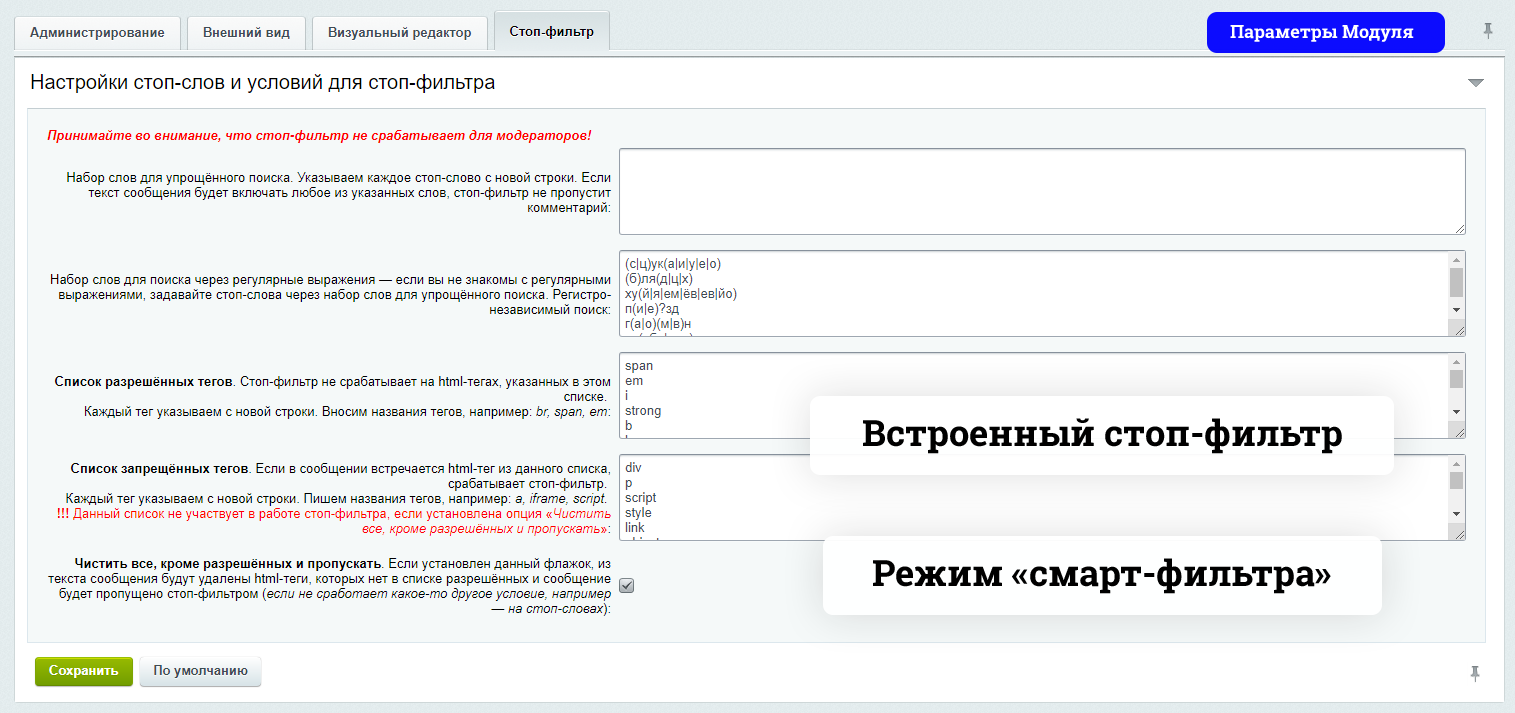Collapse the stop-filter settings section
The image size is (1515, 713).
click(x=1475, y=83)
